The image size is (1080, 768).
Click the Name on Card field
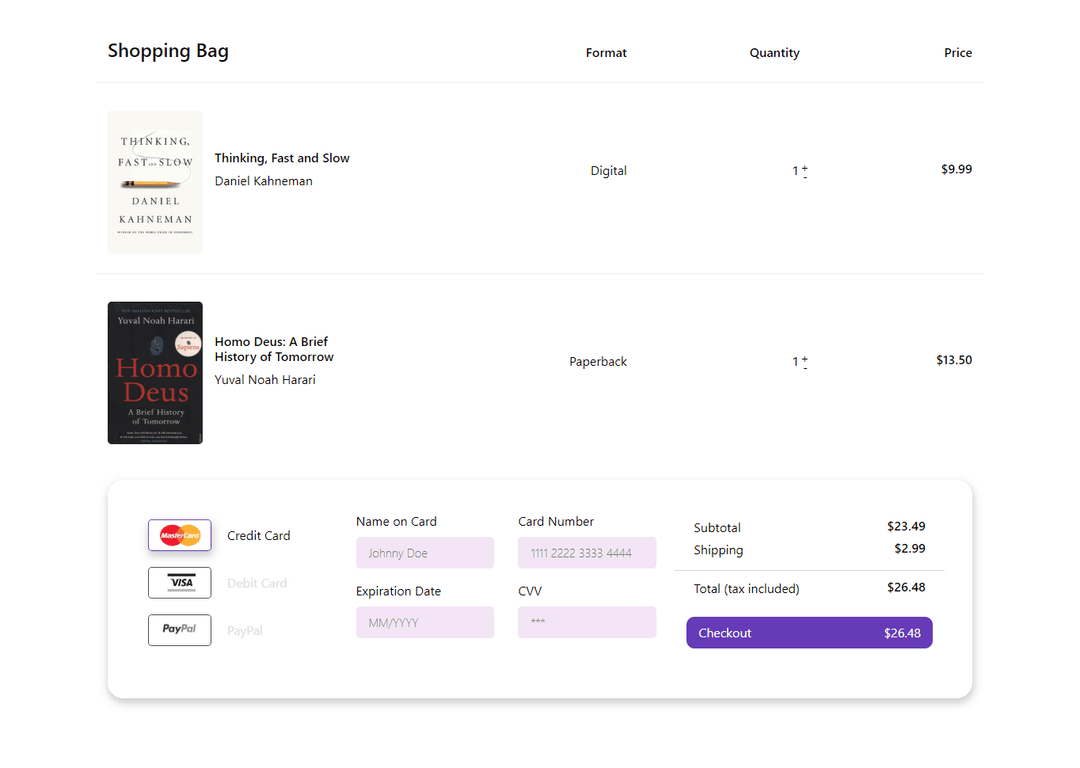pyautogui.click(x=425, y=552)
